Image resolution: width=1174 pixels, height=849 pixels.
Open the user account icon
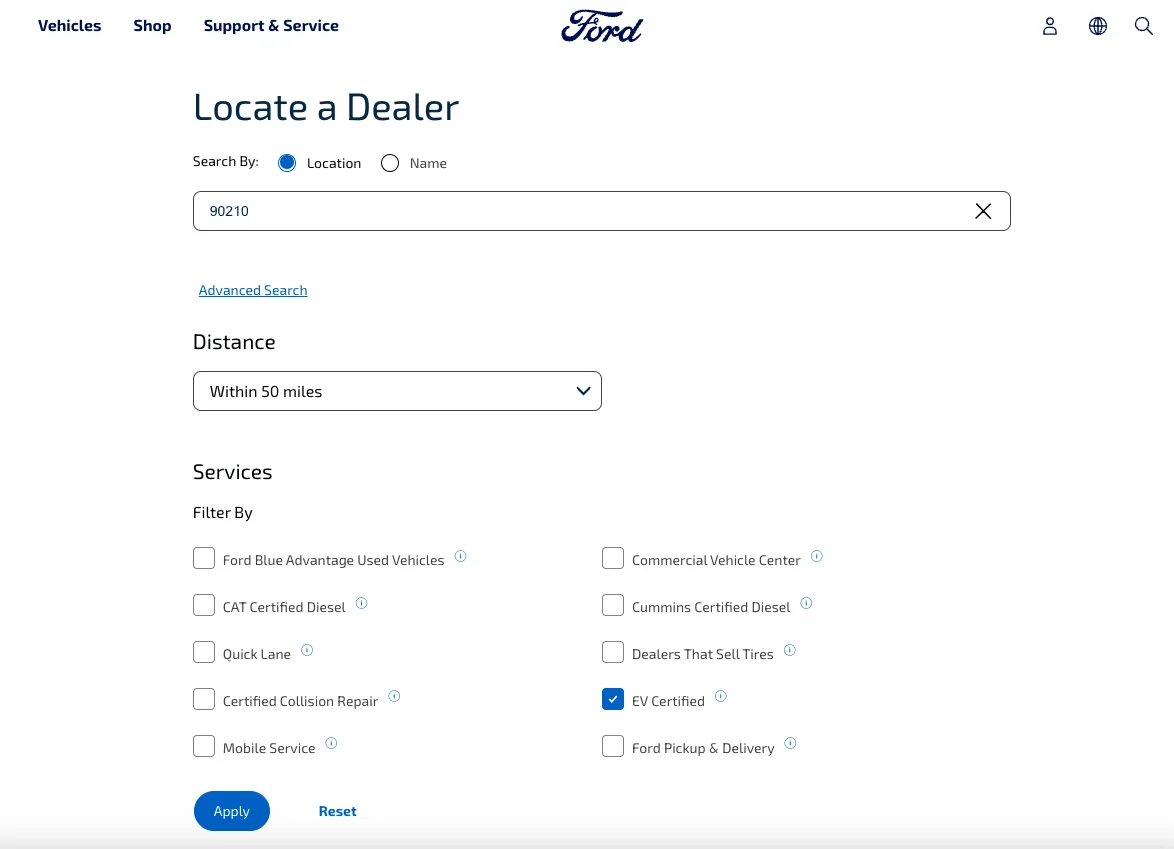(1050, 26)
